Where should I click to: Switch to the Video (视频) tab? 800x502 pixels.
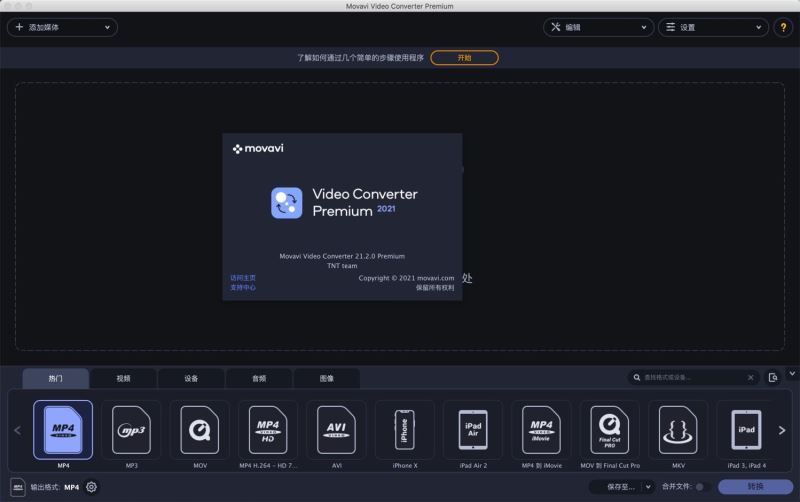pos(123,379)
